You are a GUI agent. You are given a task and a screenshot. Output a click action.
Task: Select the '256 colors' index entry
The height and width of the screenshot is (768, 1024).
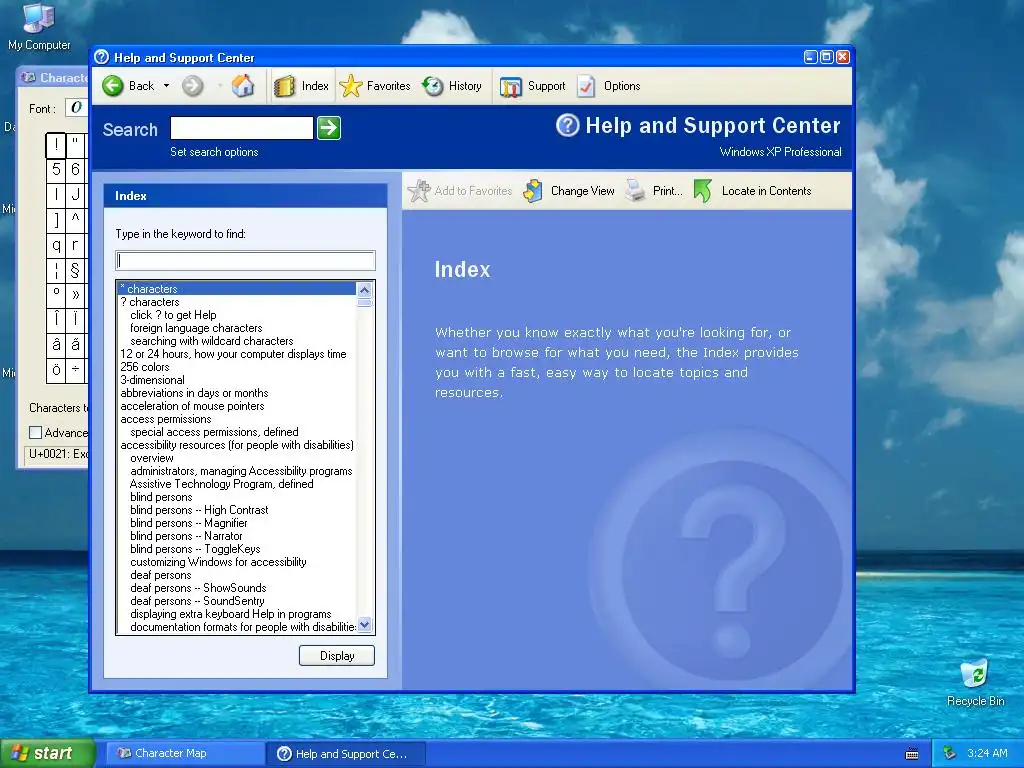coord(236,367)
